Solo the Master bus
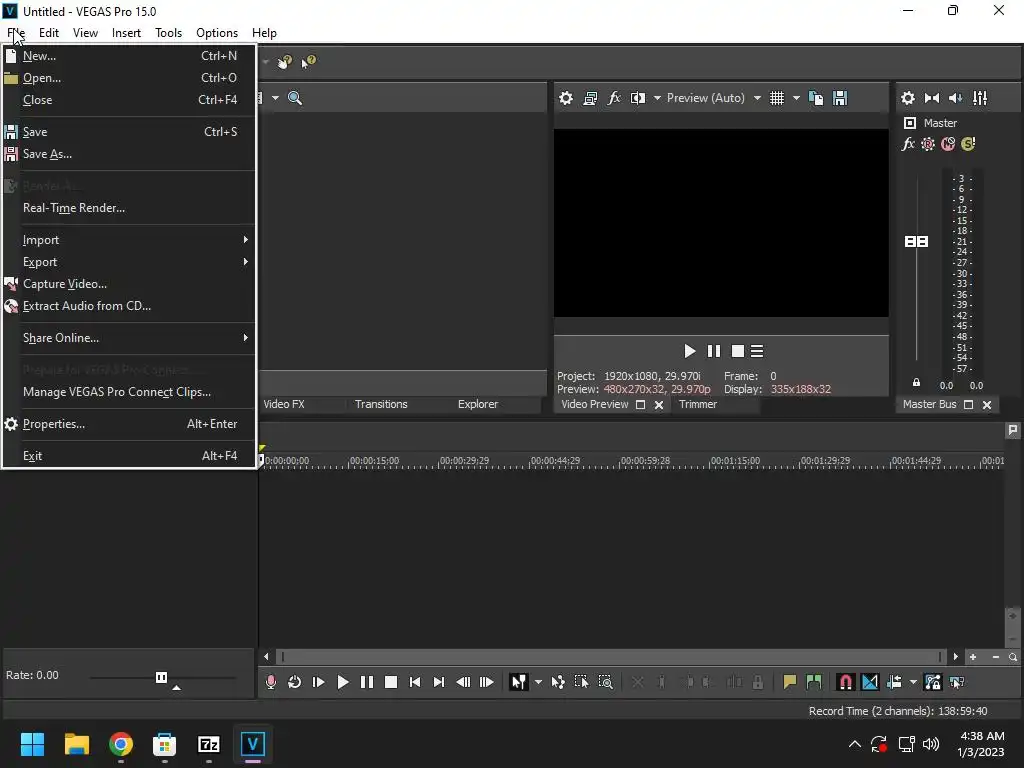This screenshot has width=1024, height=768. (968, 144)
